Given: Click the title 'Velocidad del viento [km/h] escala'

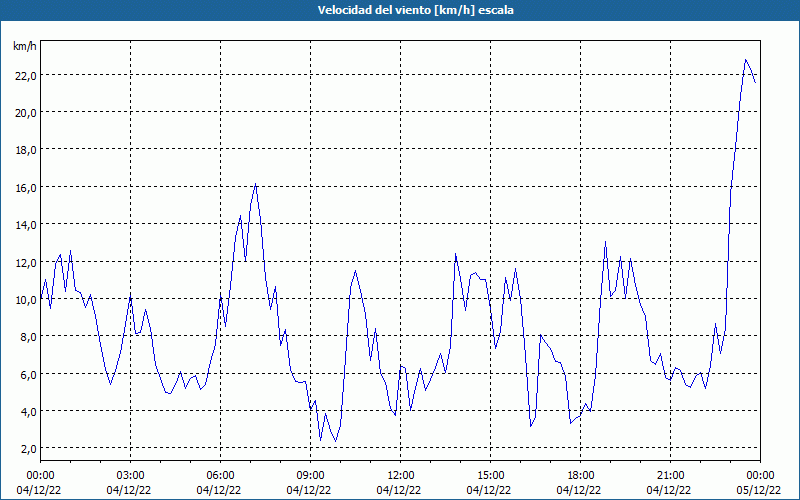Looking at the screenshot, I should coord(415,10).
